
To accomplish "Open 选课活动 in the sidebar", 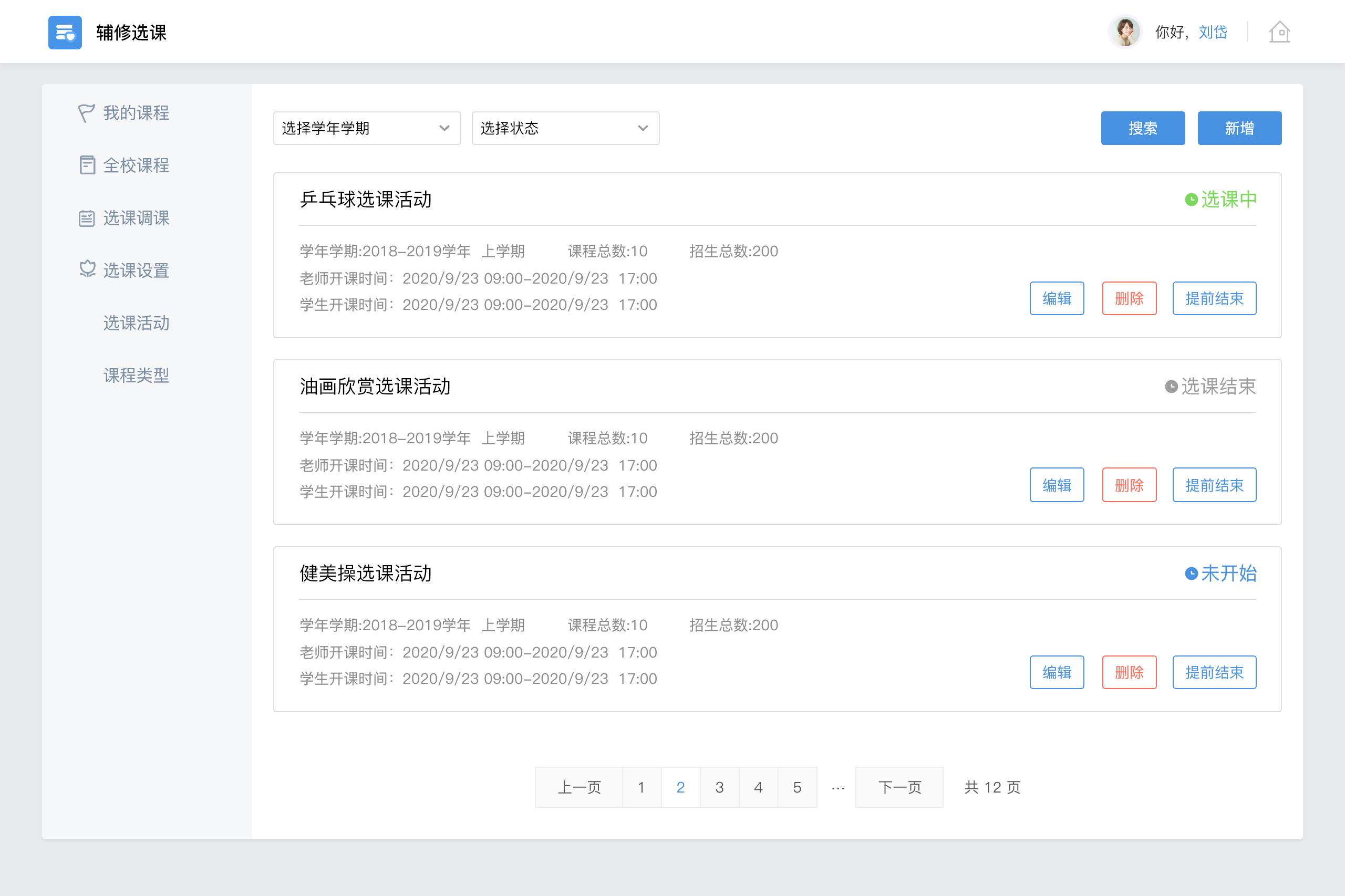I will pyautogui.click(x=136, y=323).
